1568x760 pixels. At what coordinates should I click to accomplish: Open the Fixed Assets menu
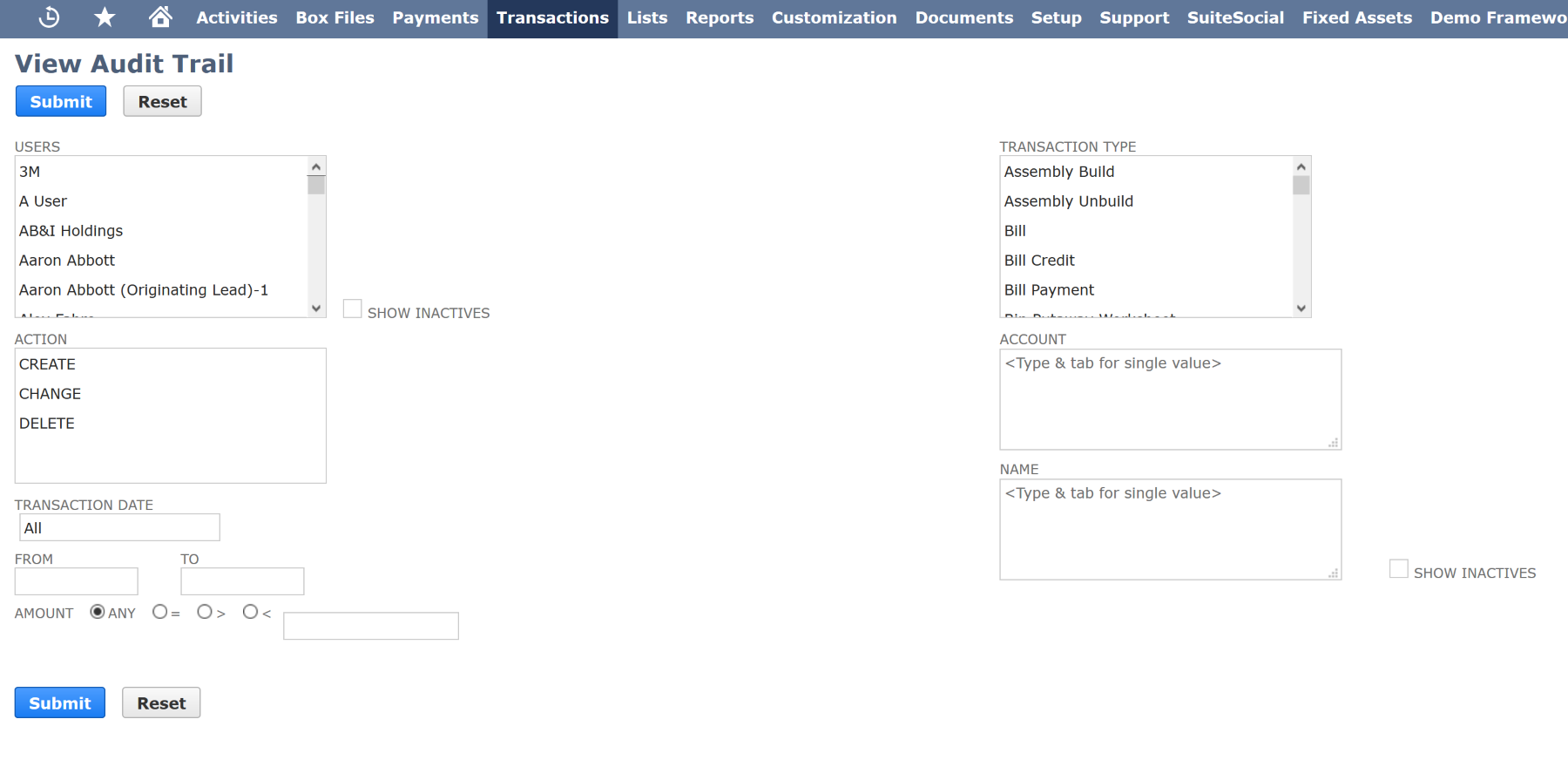coord(1357,17)
